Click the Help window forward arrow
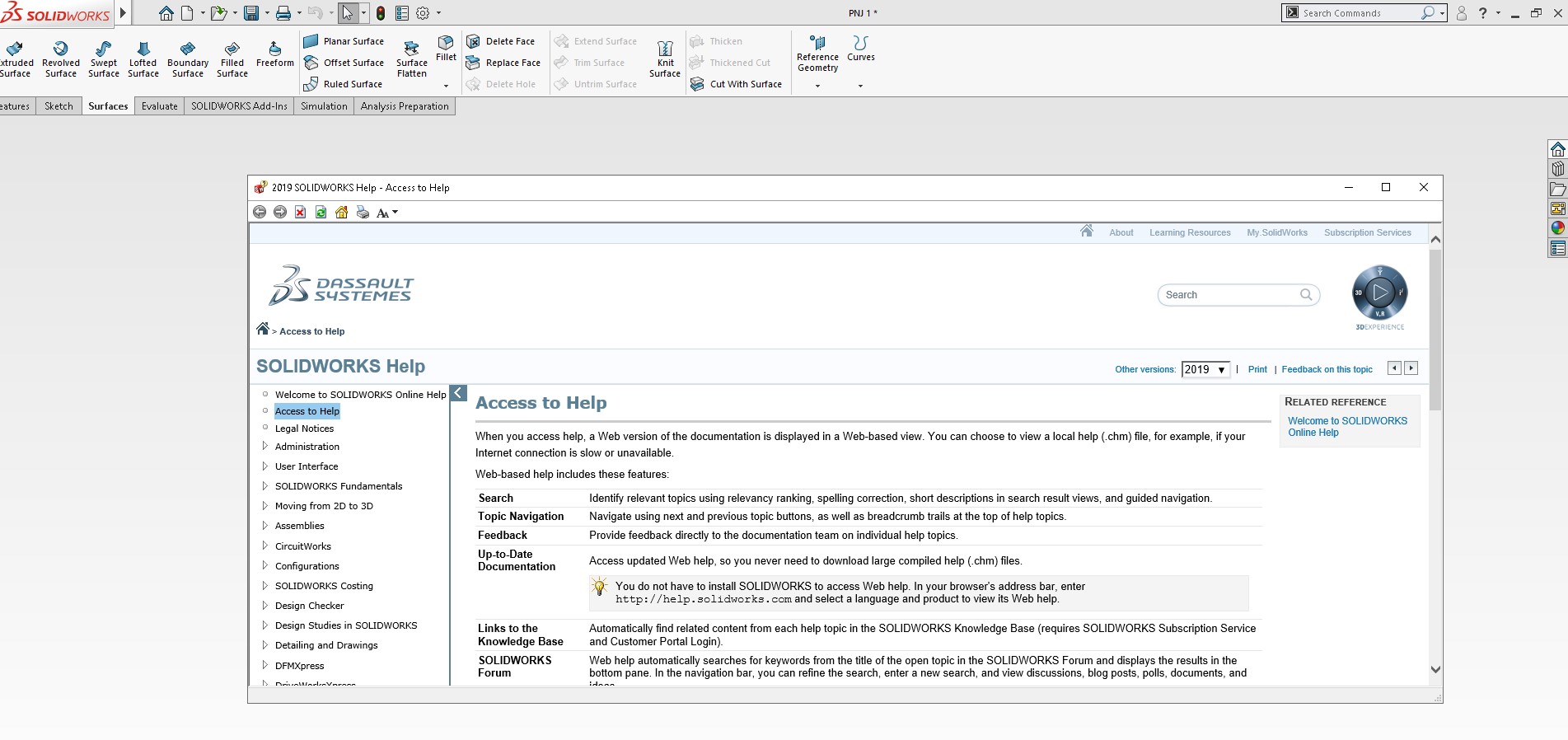 (280, 213)
